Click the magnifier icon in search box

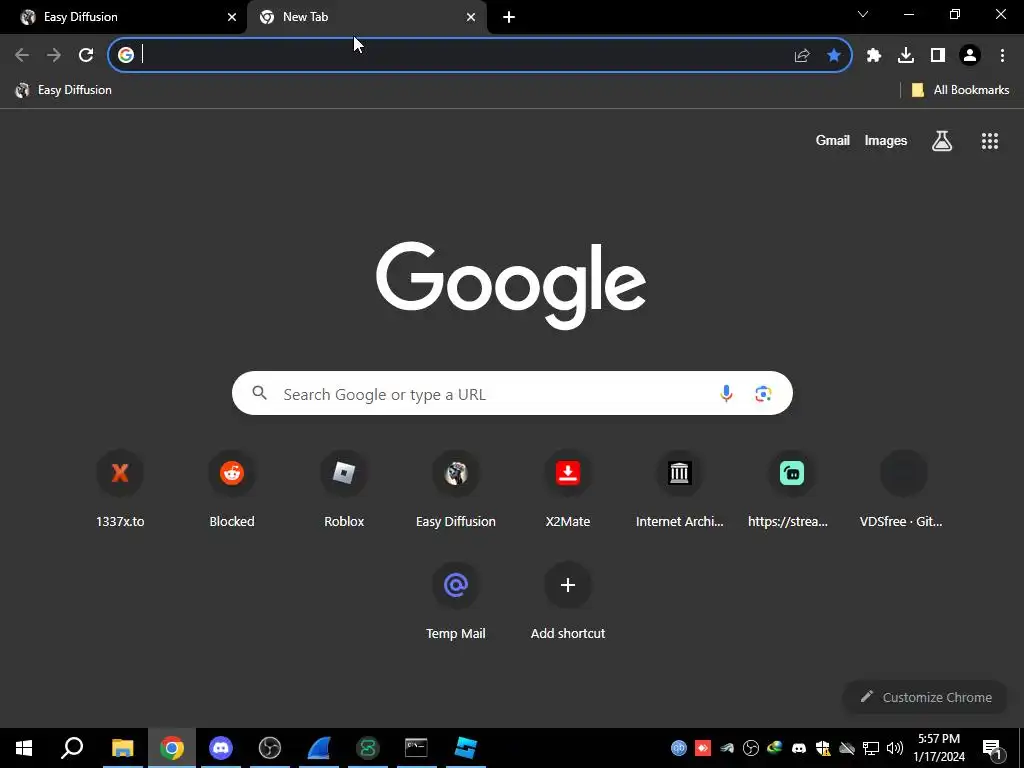259,393
